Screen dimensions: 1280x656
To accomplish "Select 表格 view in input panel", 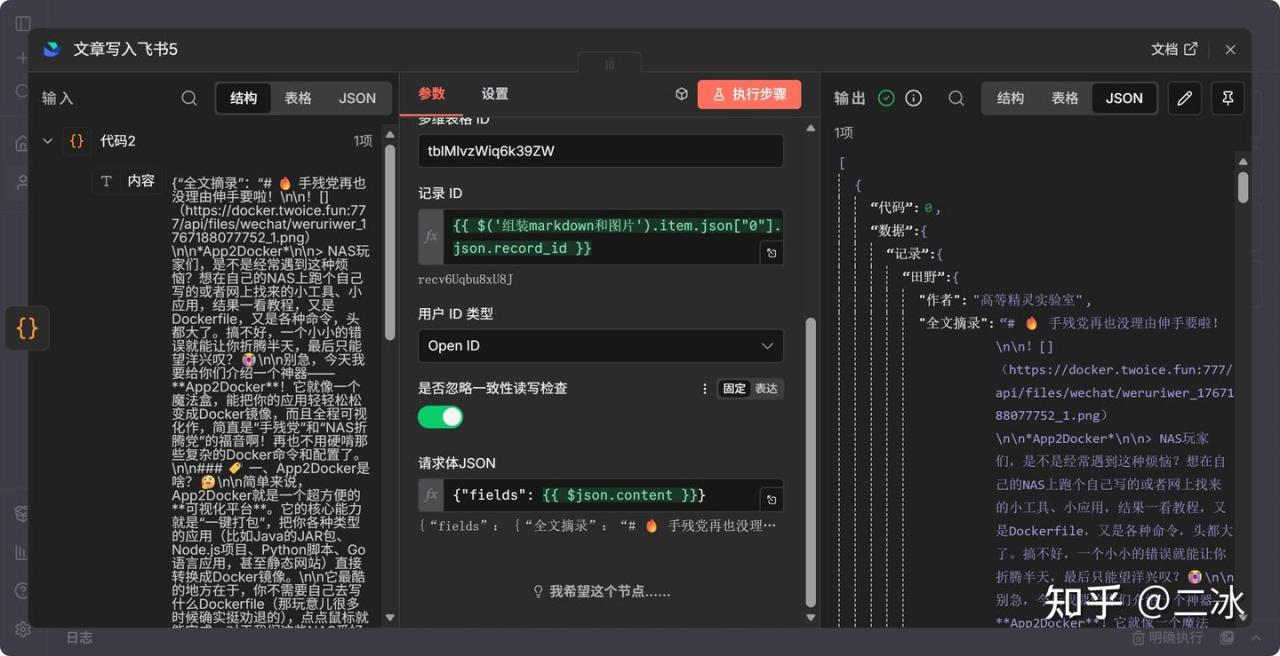I will pyautogui.click(x=298, y=98).
